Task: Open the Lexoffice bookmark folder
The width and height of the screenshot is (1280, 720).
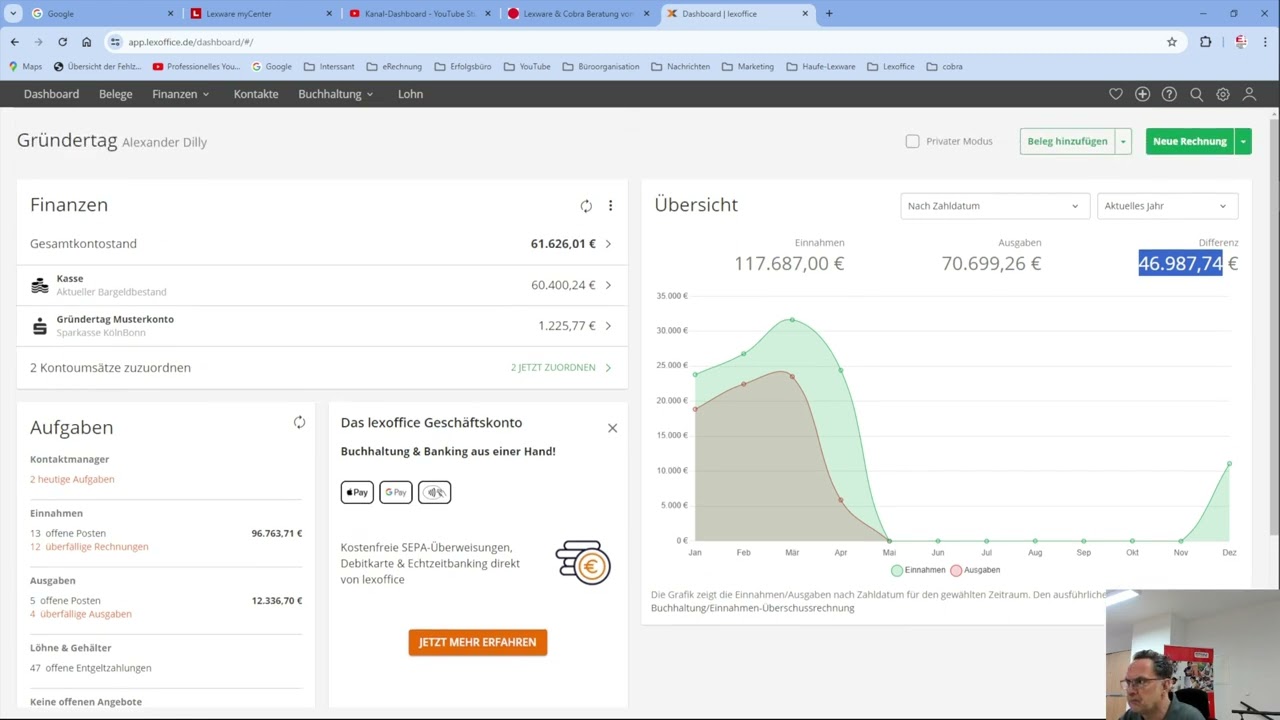Action: click(891, 67)
